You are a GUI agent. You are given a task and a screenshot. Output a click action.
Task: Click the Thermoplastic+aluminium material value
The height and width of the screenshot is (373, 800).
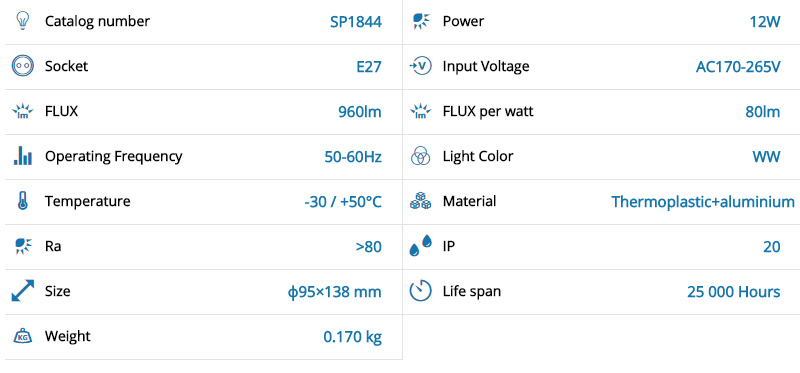[703, 202]
